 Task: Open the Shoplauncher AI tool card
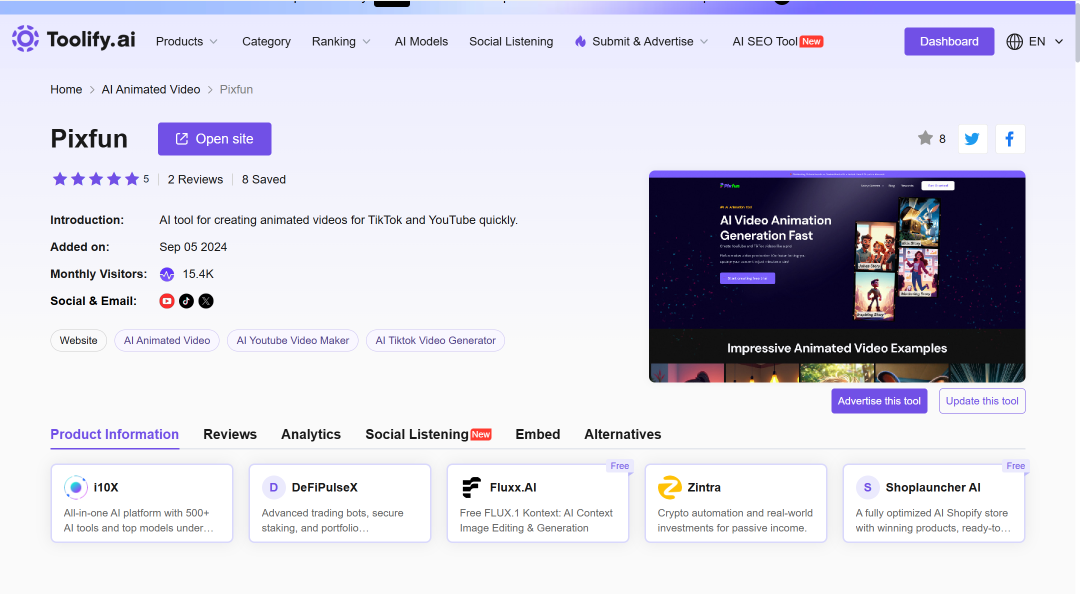pos(934,503)
